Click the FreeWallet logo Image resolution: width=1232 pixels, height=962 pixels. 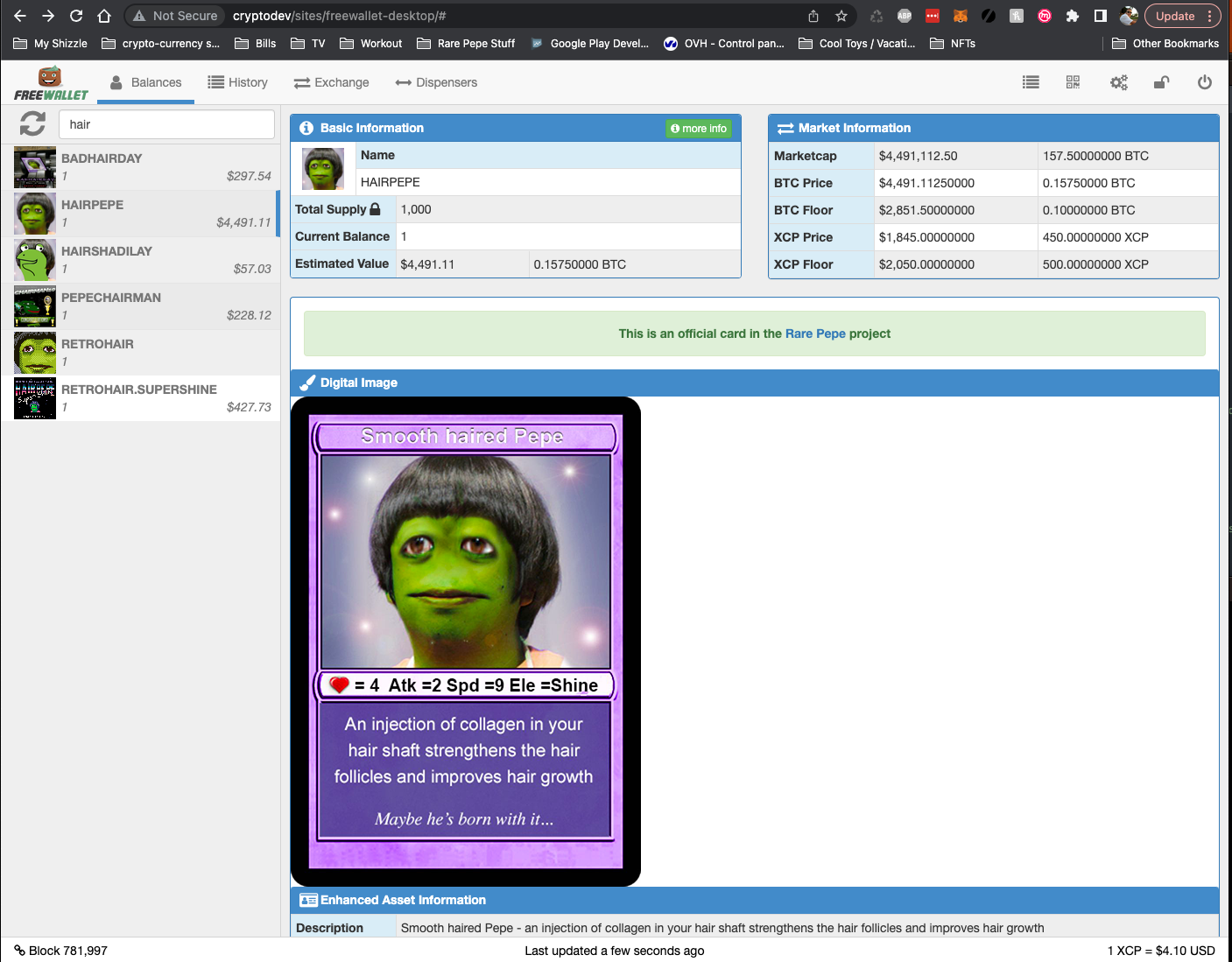51,83
